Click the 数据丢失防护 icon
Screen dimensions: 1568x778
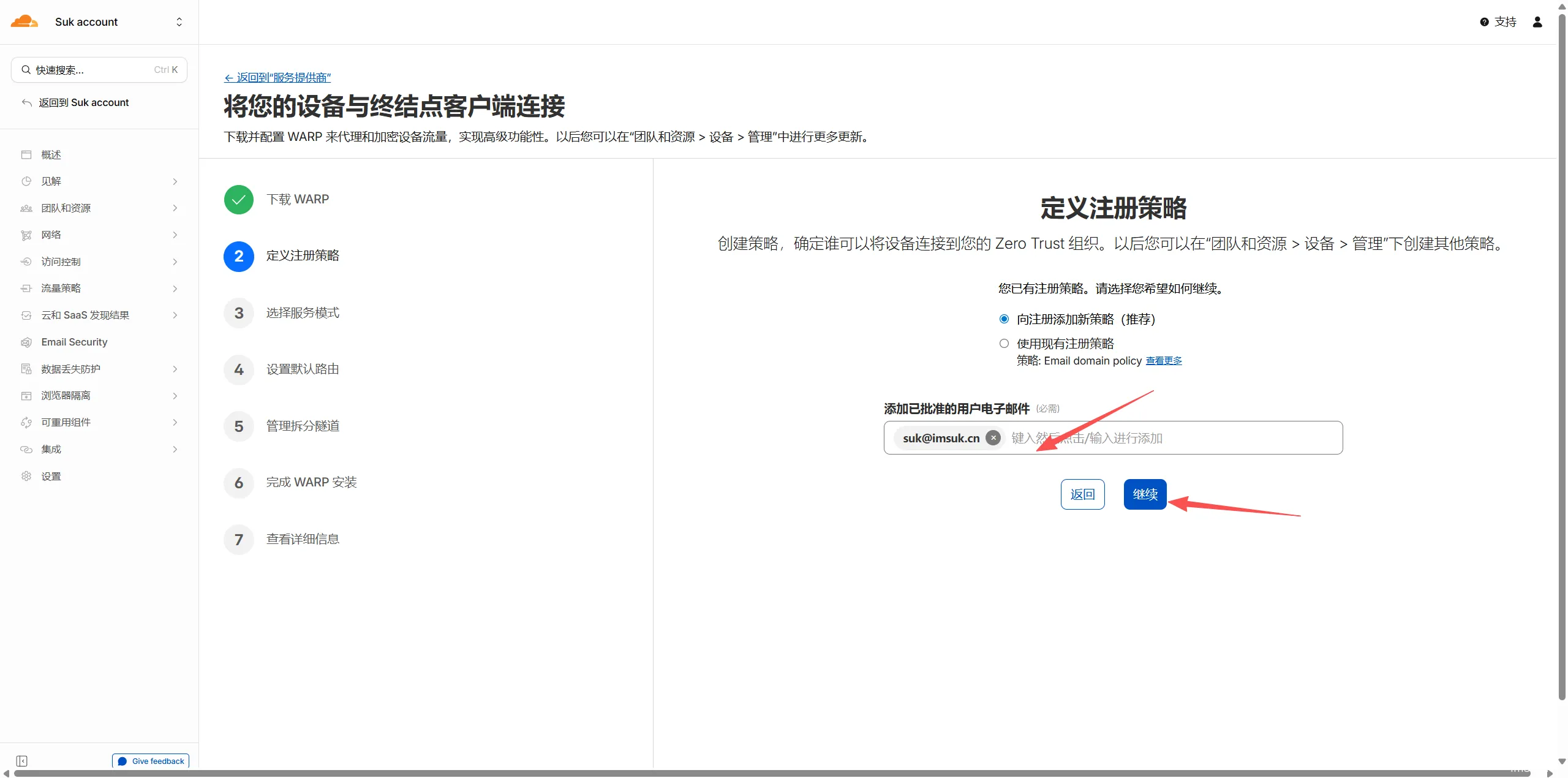click(26, 369)
